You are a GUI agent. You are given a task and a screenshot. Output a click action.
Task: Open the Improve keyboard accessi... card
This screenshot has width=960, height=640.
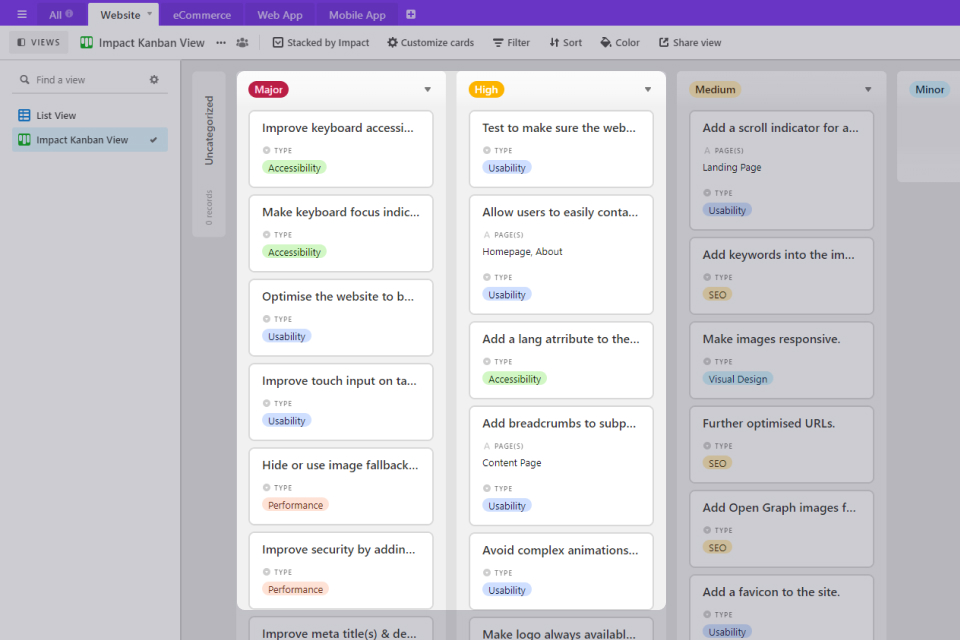(340, 149)
